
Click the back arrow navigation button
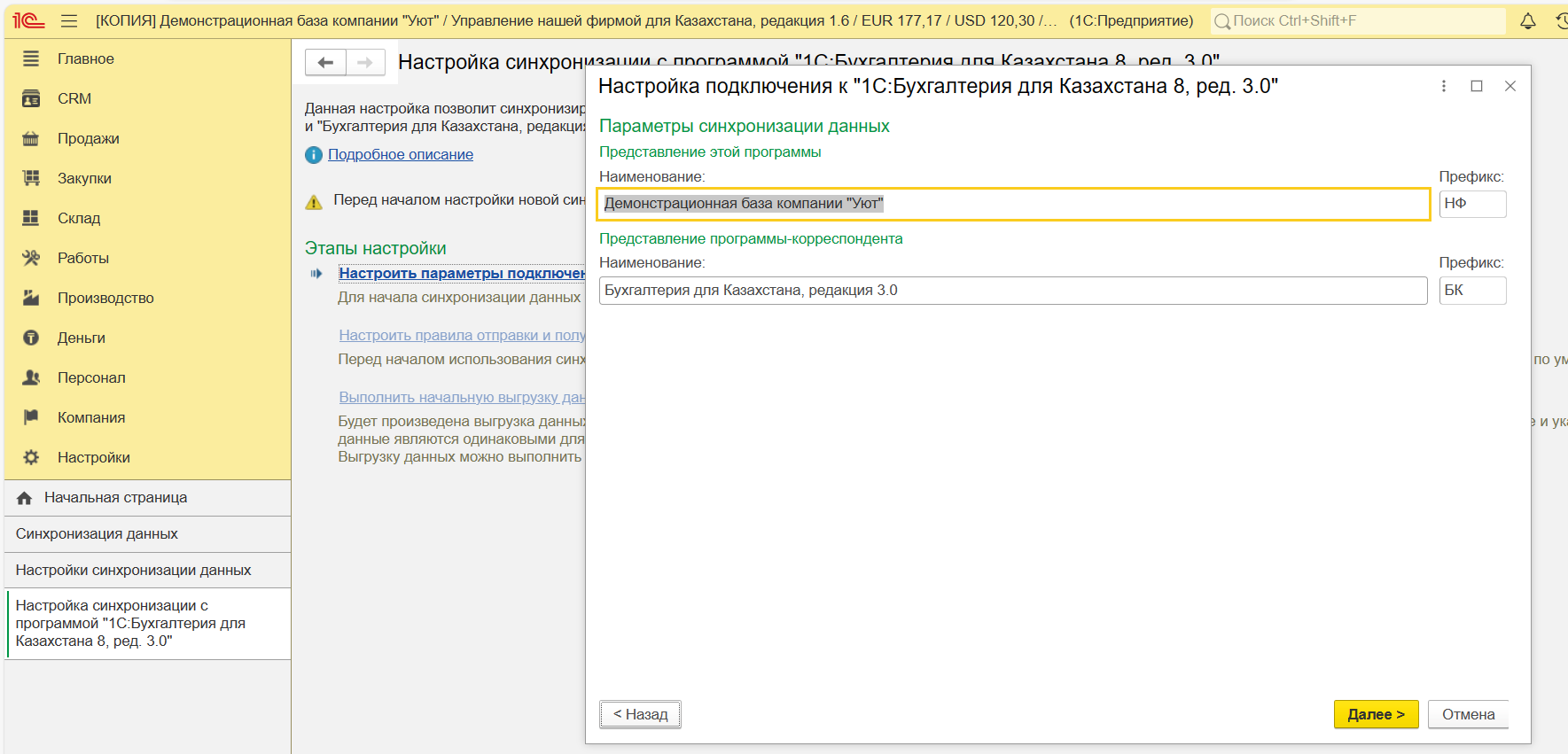point(325,62)
